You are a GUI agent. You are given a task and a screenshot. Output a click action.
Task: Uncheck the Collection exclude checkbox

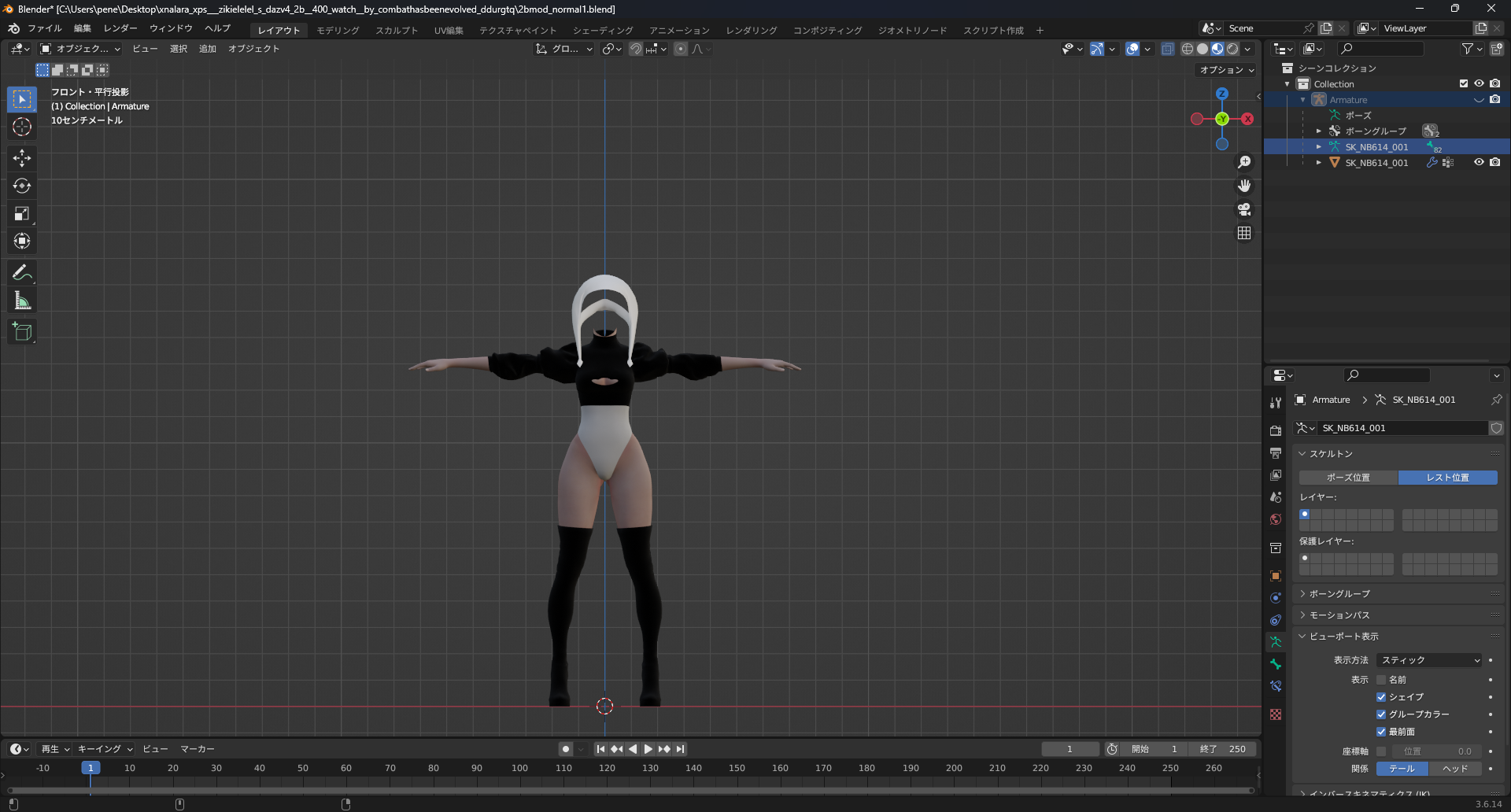(x=1464, y=83)
